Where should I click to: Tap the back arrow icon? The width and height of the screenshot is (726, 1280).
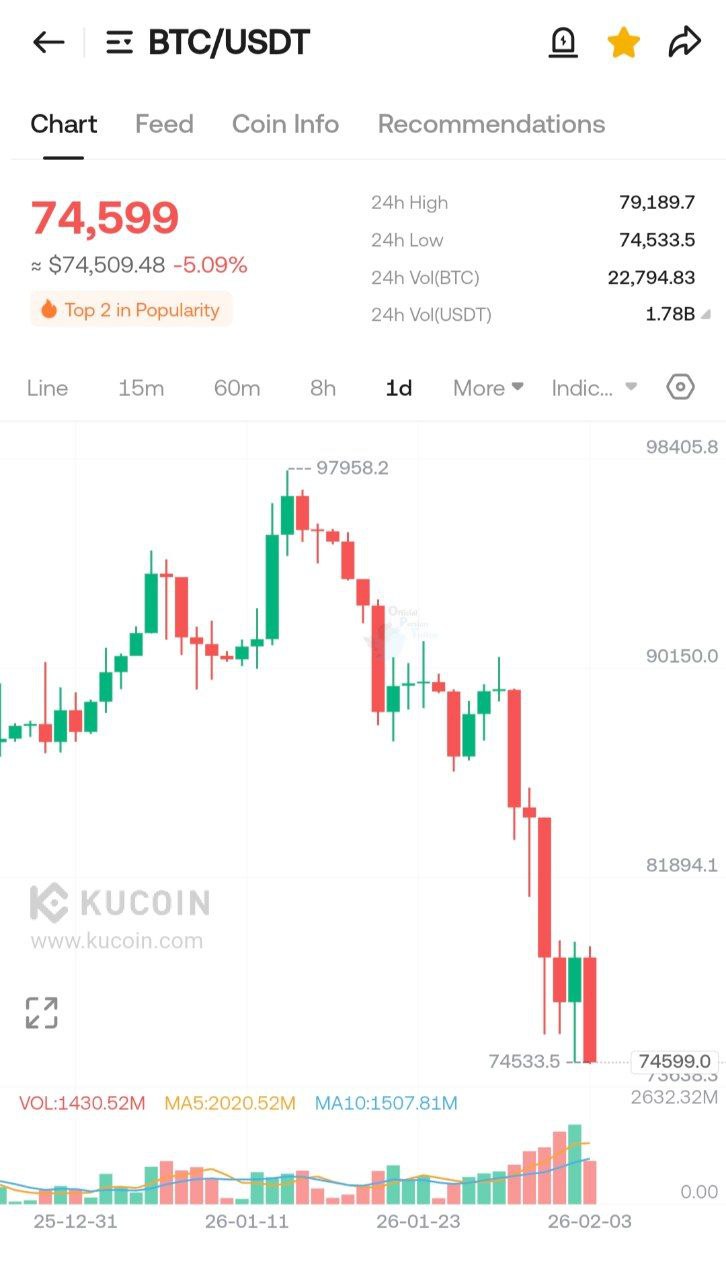pos(48,42)
